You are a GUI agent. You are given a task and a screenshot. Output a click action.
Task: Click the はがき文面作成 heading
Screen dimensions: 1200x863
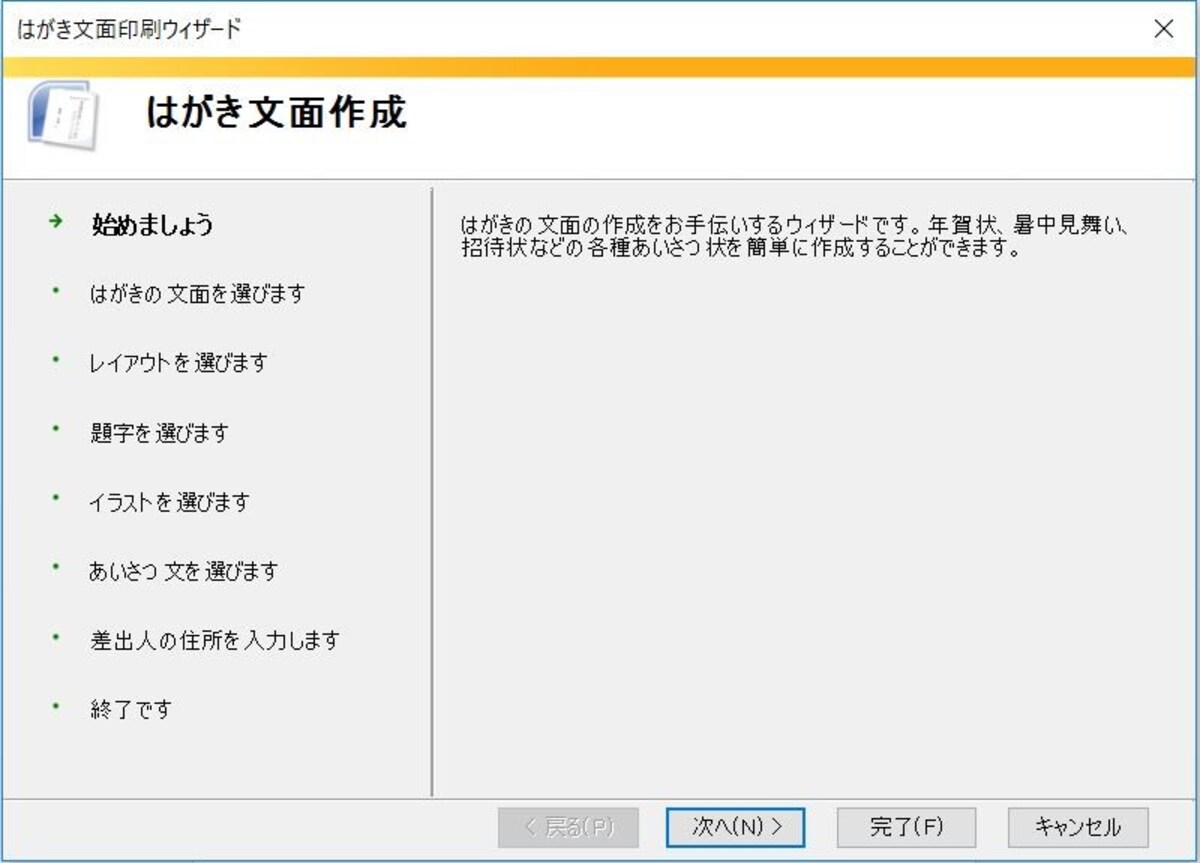277,113
